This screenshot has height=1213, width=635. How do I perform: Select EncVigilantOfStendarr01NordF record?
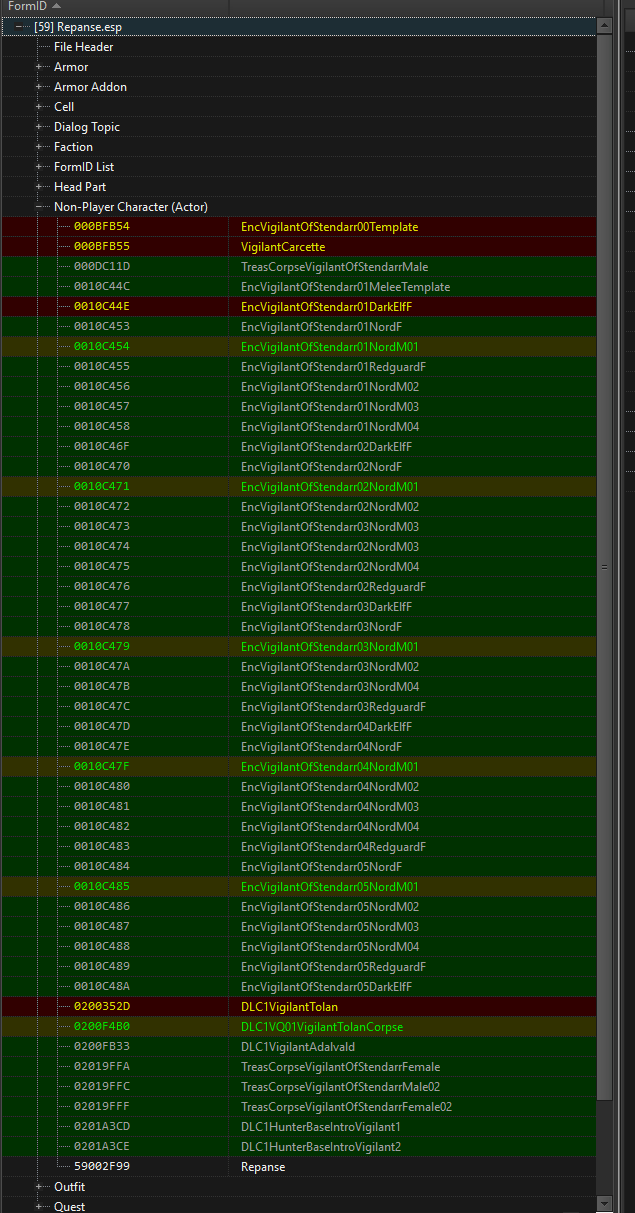(x=299, y=327)
